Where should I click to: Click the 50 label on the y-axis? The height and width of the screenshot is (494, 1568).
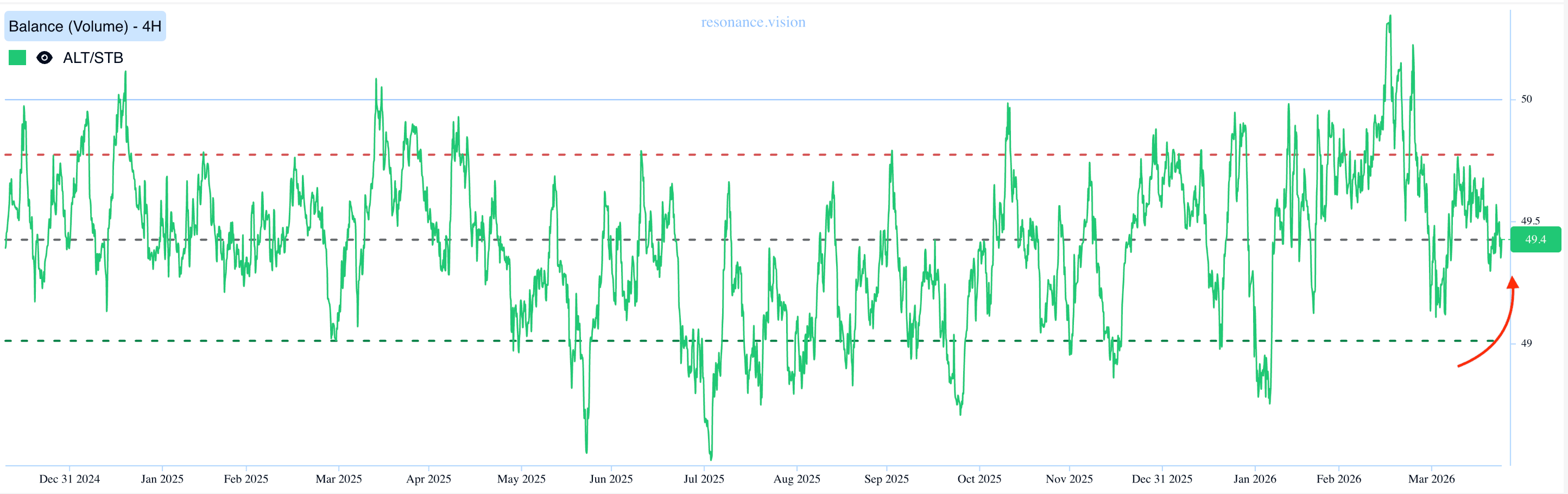[x=1526, y=99]
